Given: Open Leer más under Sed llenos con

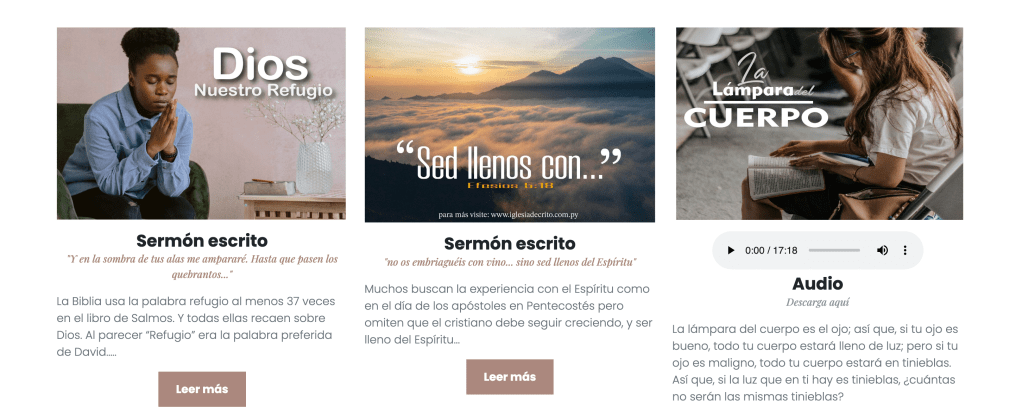Looking at the screenshot, I should (510, 377).
